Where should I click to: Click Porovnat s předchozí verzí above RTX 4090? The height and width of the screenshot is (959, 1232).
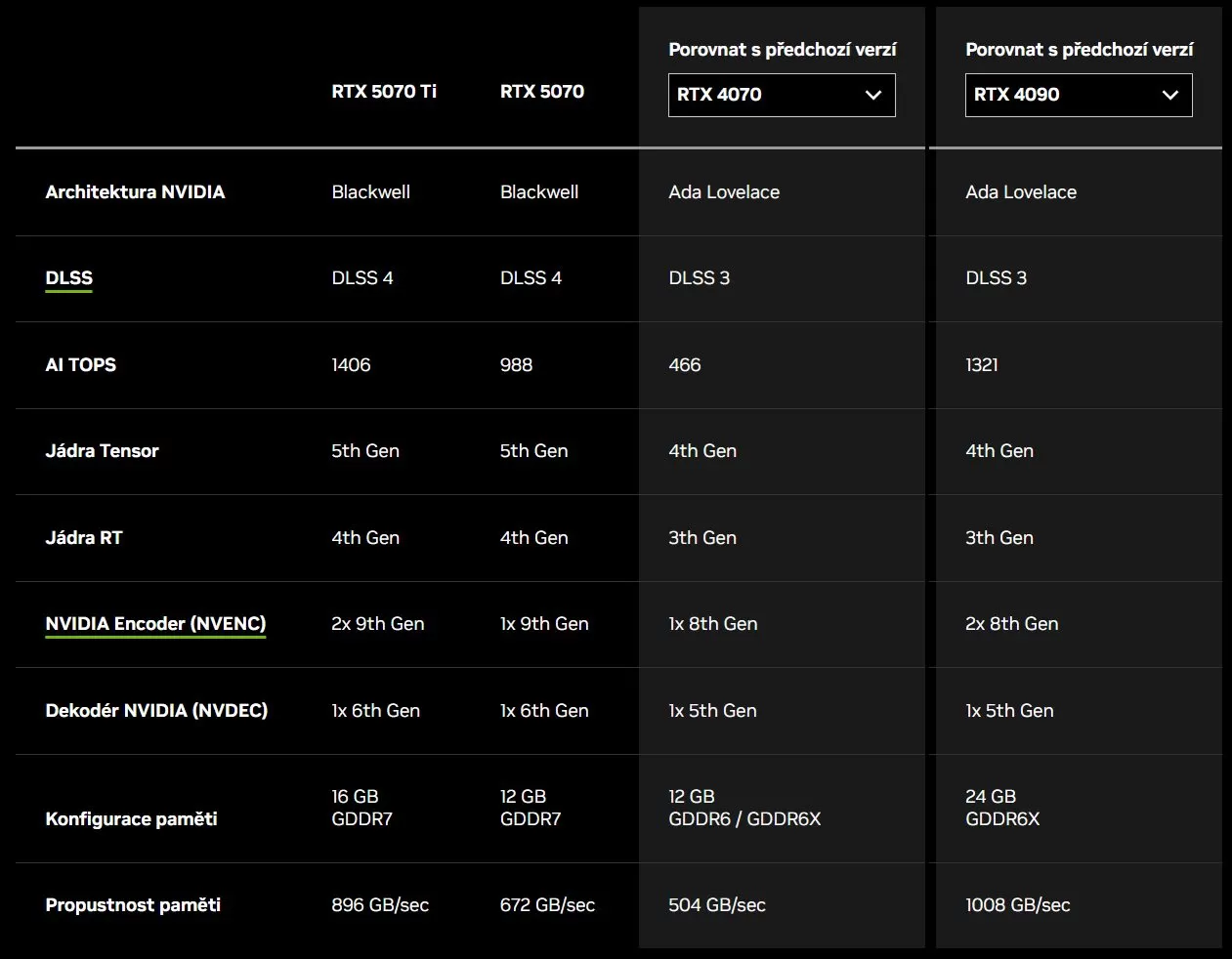(x=1080, y=50)
